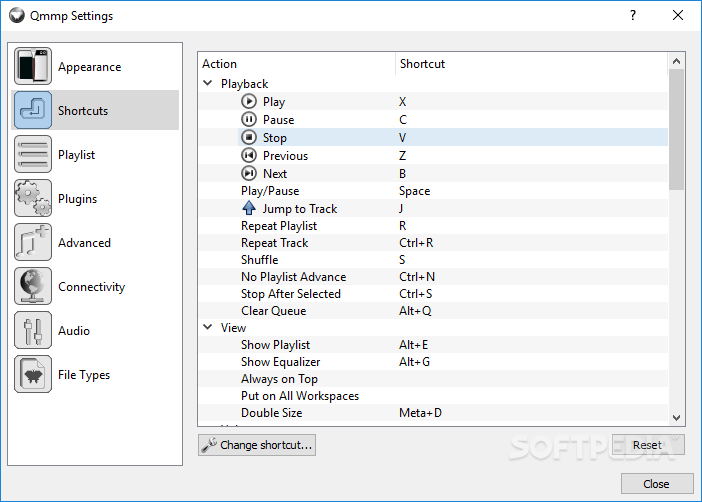Select the Shortcuts icon in sidebar
702x502 pixels.
(x=33, y=110)
